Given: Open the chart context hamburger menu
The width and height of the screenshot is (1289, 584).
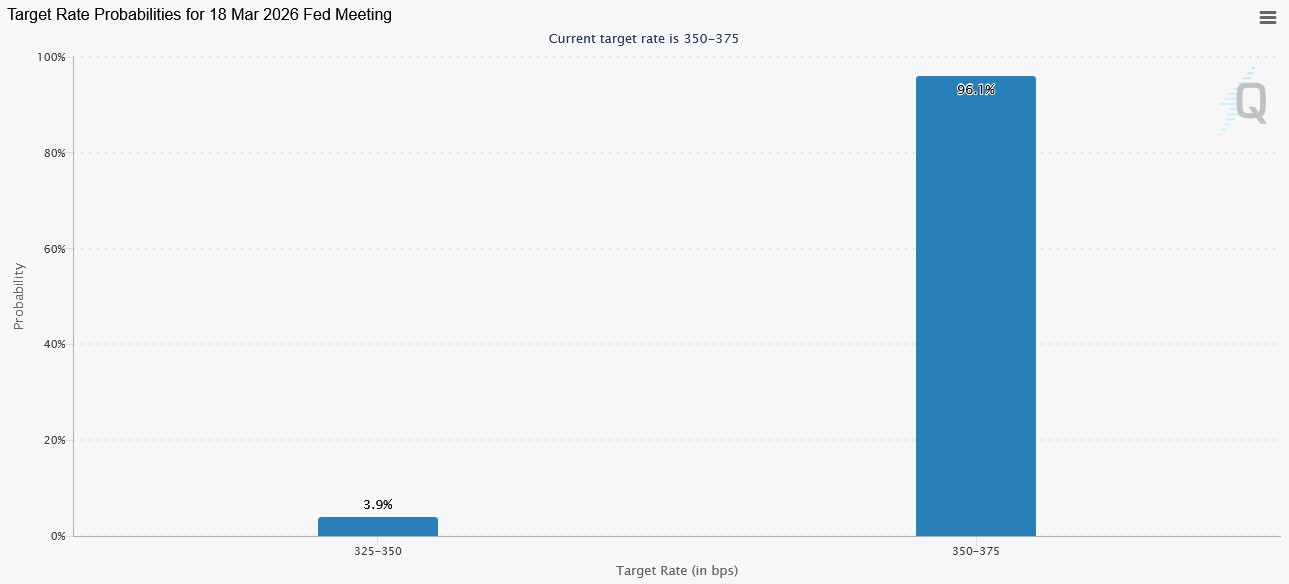Looking at the screenshot, I should click(1267, 17).
